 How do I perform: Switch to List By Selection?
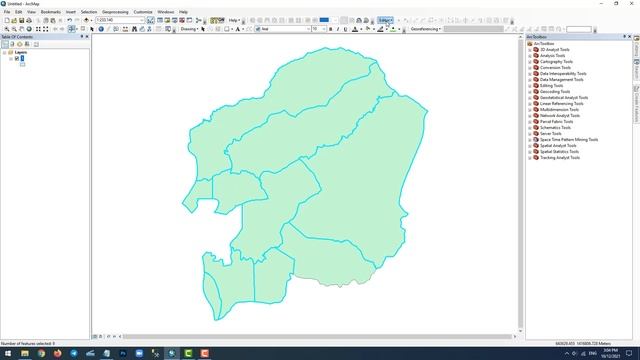click(x=27, y=44)
